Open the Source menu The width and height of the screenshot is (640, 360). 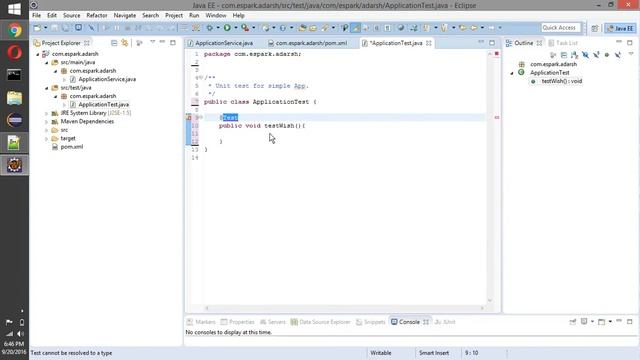pyautogui.click(x=71, y=15)
